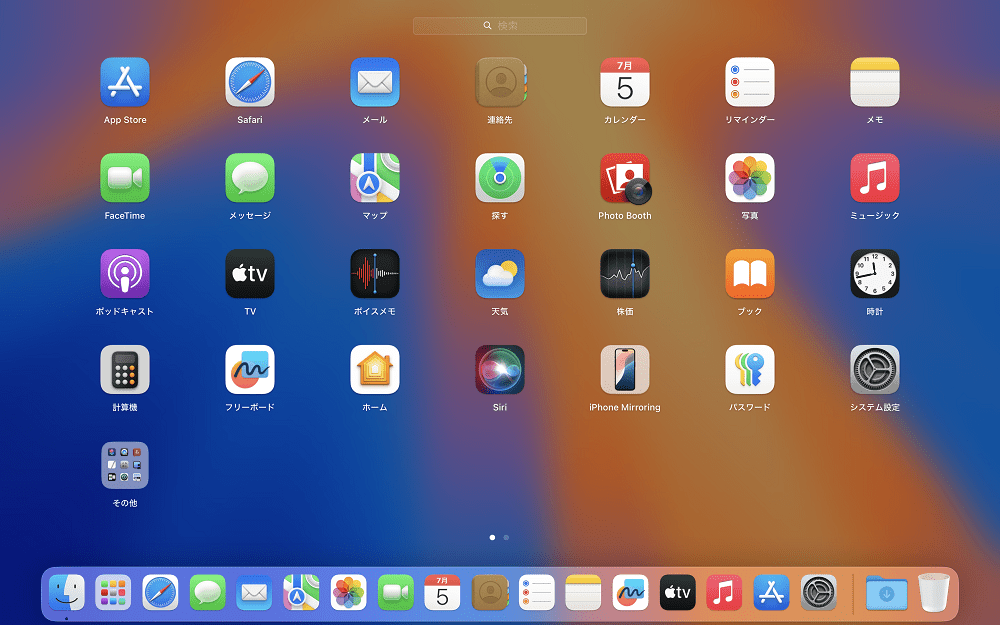Click the Launchpad icon in the Dock
Screen dimensions: 1000x625
[113, 592]
